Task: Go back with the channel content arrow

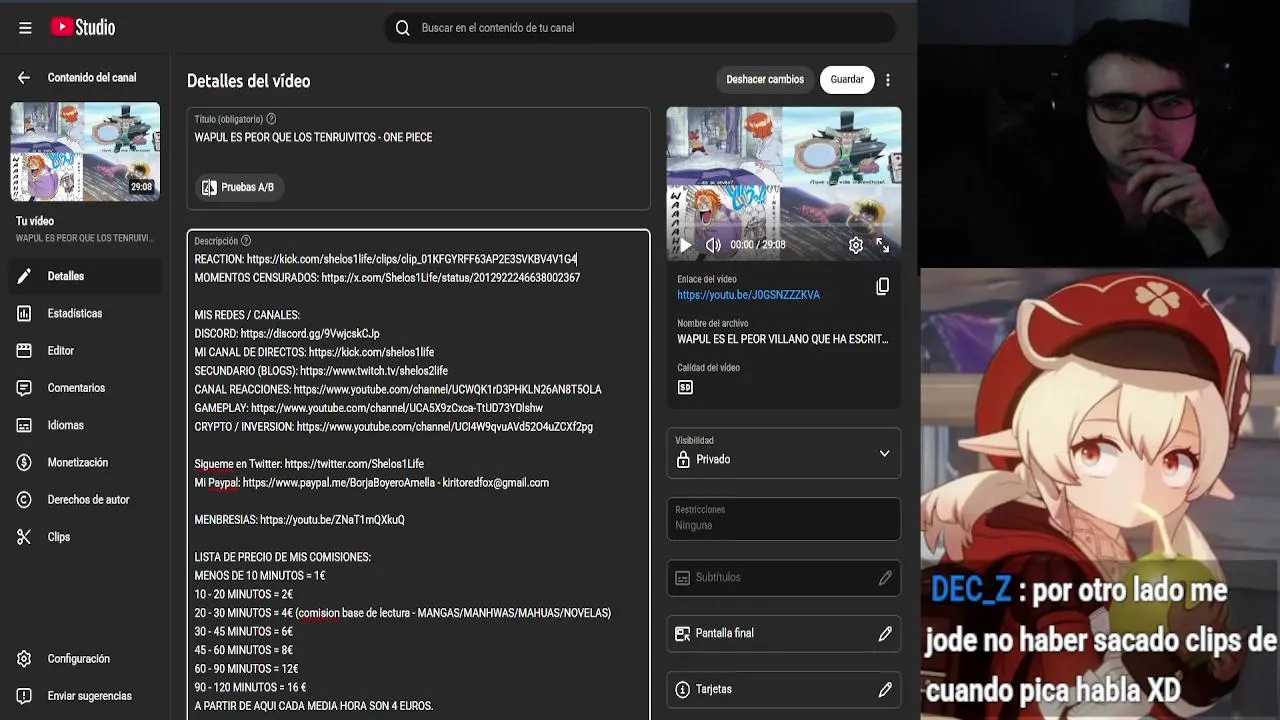Action: (x=24, y=78)
